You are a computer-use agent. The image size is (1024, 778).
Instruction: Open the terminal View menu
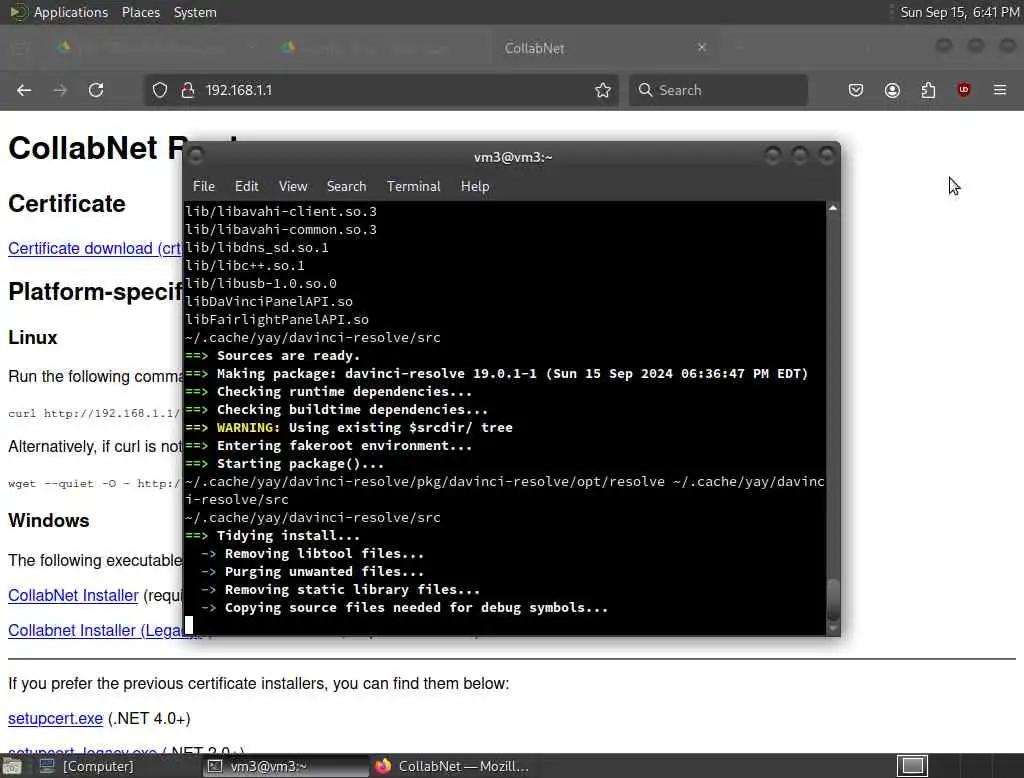pyautogui.click(x=293, y=186)
